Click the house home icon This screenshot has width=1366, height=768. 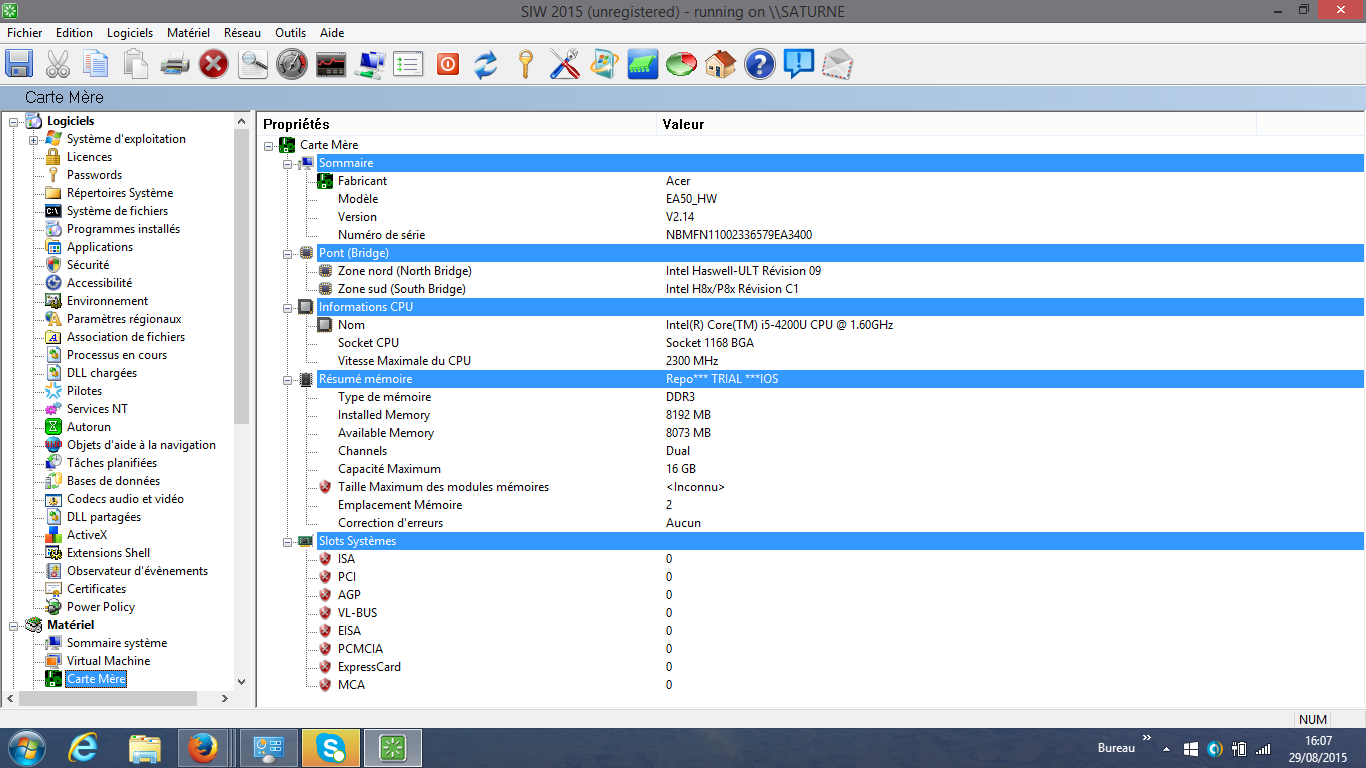[x=721, y=65]
